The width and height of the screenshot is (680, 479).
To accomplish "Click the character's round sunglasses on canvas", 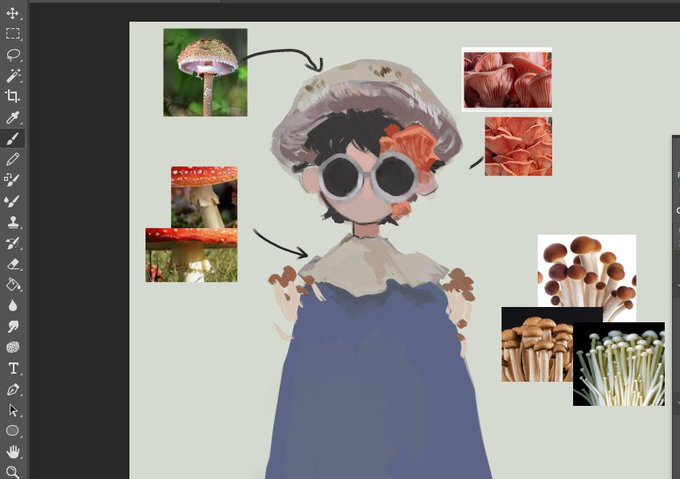I will point(369,178).
